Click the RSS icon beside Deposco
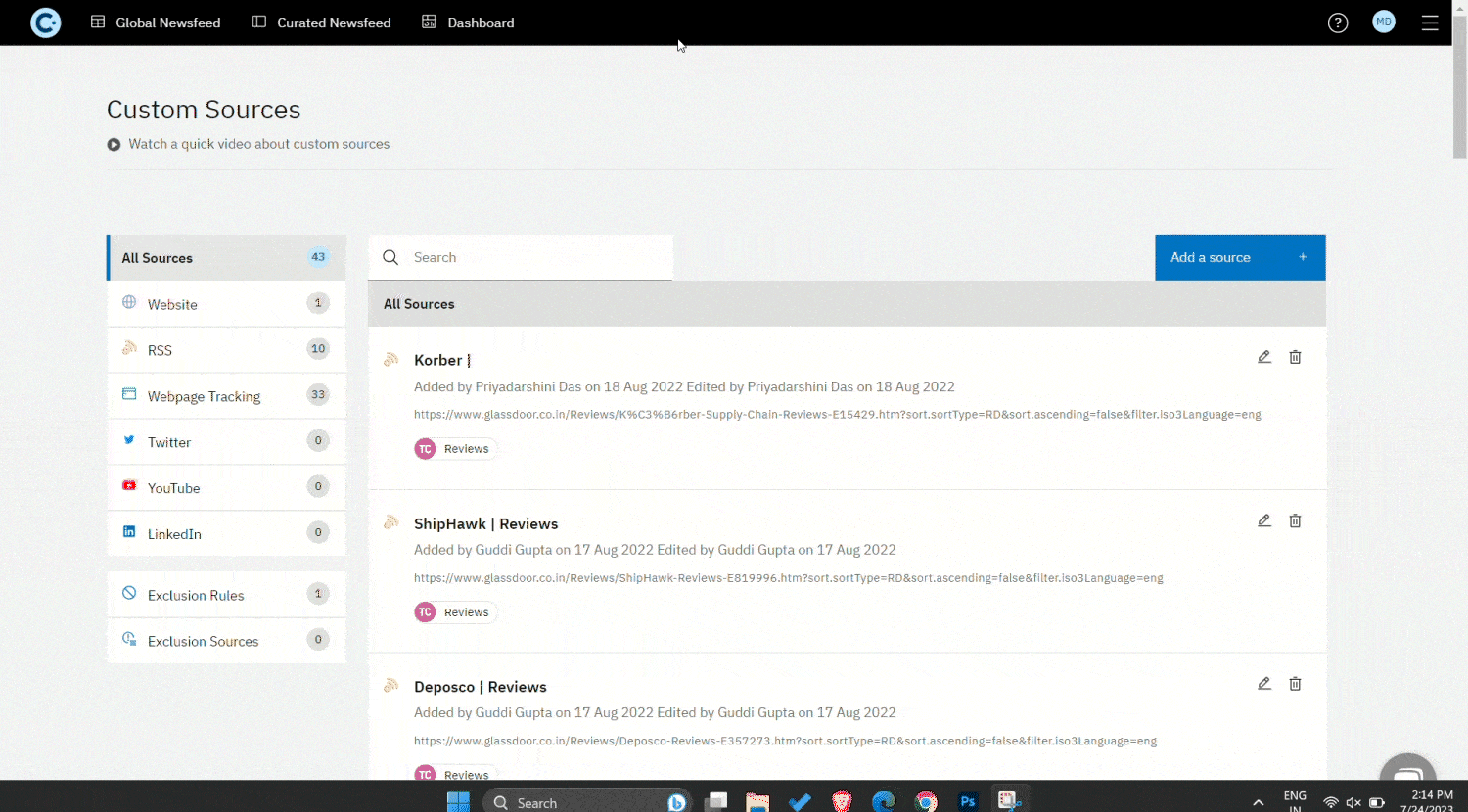This screenshot has height=812, width=1468. pos(390,685)
